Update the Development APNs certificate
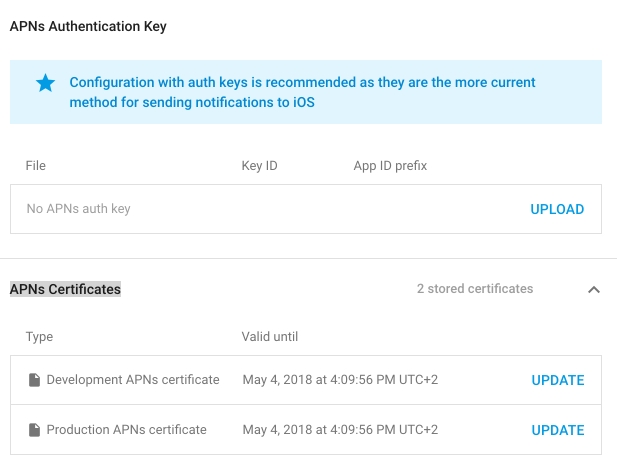 click(557, 380)
